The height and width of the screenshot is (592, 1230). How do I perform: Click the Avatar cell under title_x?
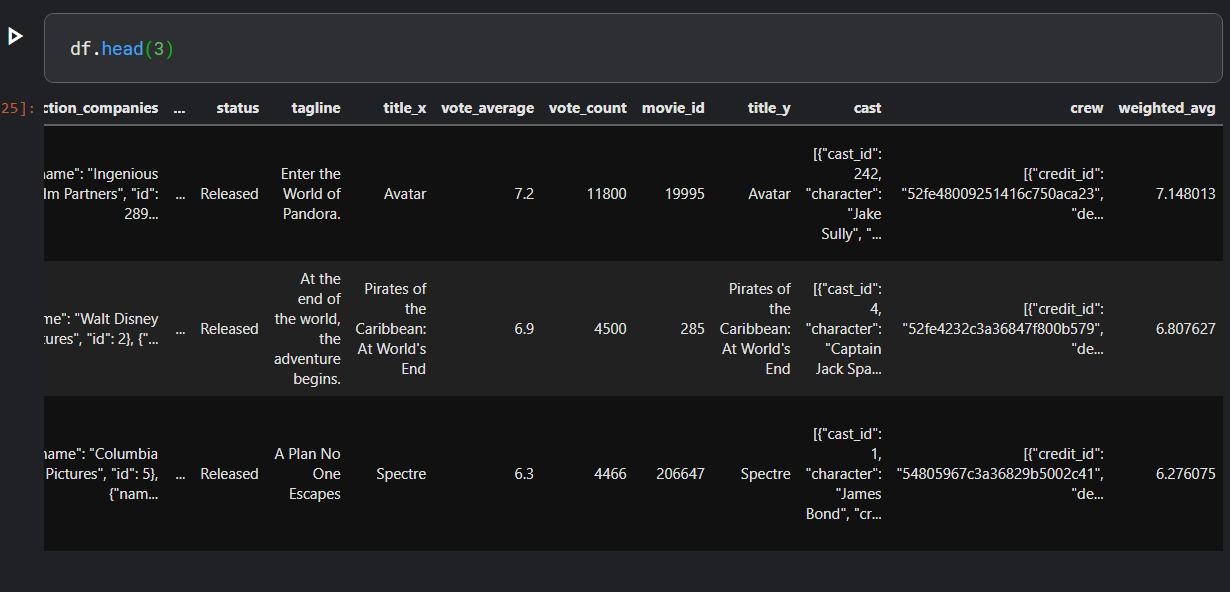(x=405, y=194)
